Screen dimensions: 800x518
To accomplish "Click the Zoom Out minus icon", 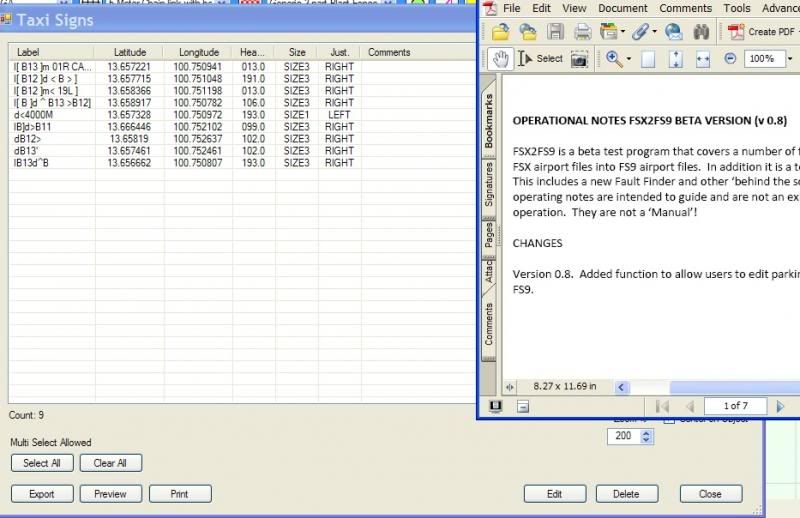I will [730, 59].
